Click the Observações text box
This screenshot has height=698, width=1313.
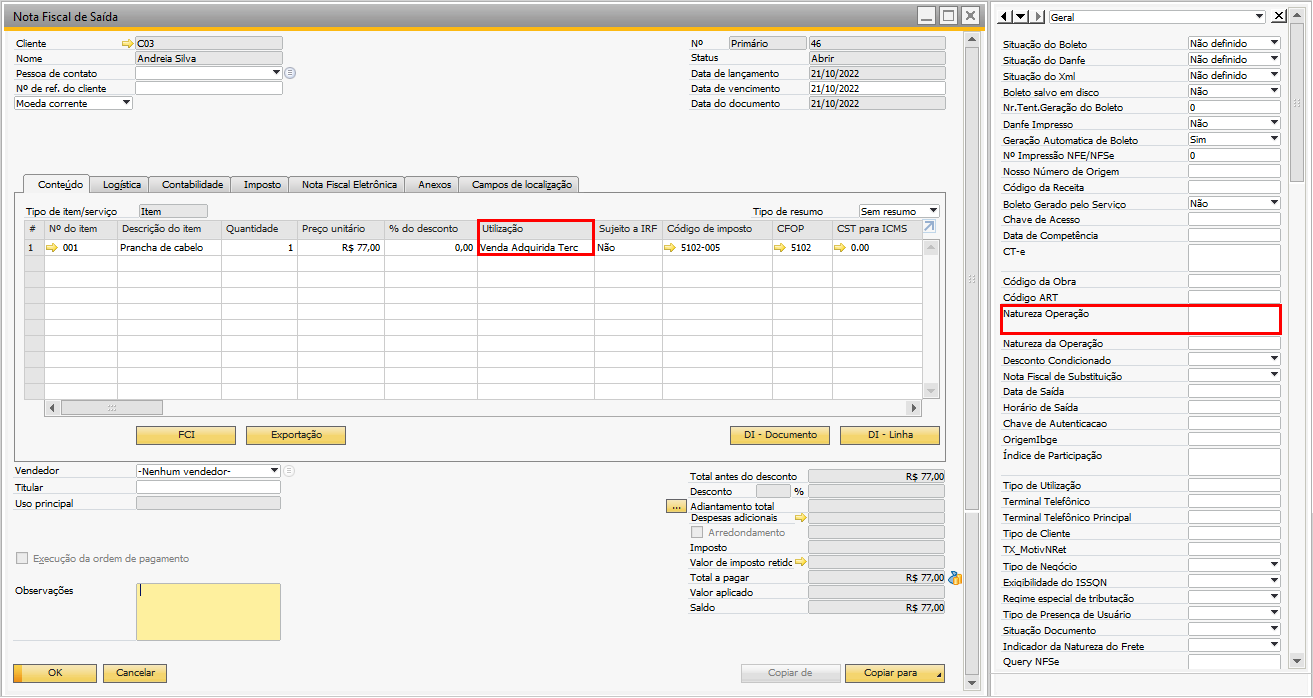click(208, 612)
